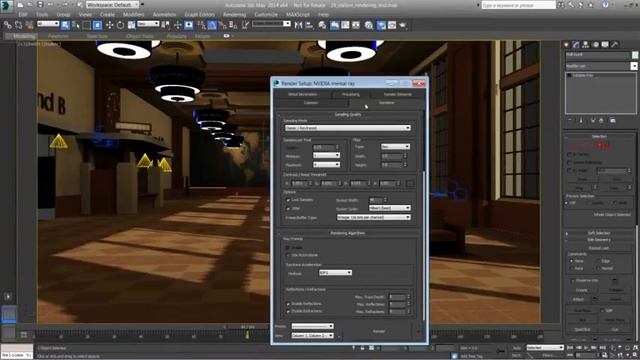Image resolution: width=640 pixels, height=360 pixels.
Task: Click the Align tool icon
Action: [x=309, y=25]
